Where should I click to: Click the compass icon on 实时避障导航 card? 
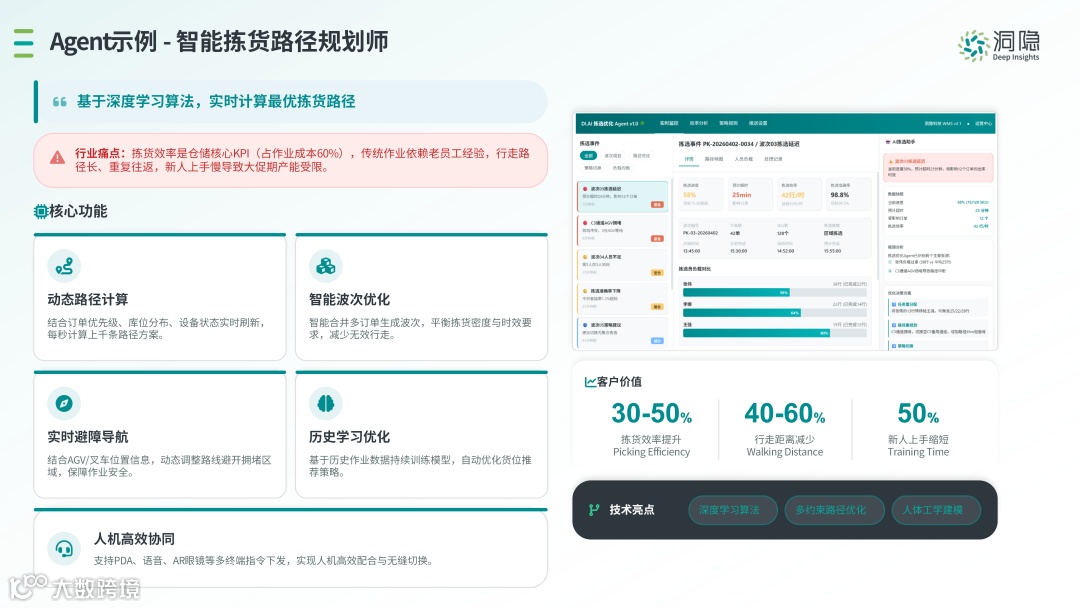pos(64,403)
